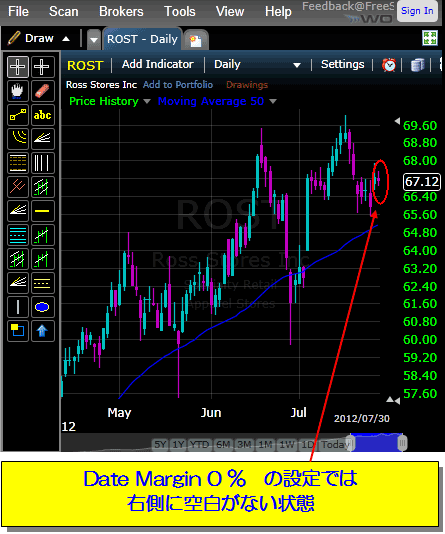Select the highlighted crosshair pointer tool
Image resolution: width=445 pixels, height=534 pixels.
click(18, 66)
